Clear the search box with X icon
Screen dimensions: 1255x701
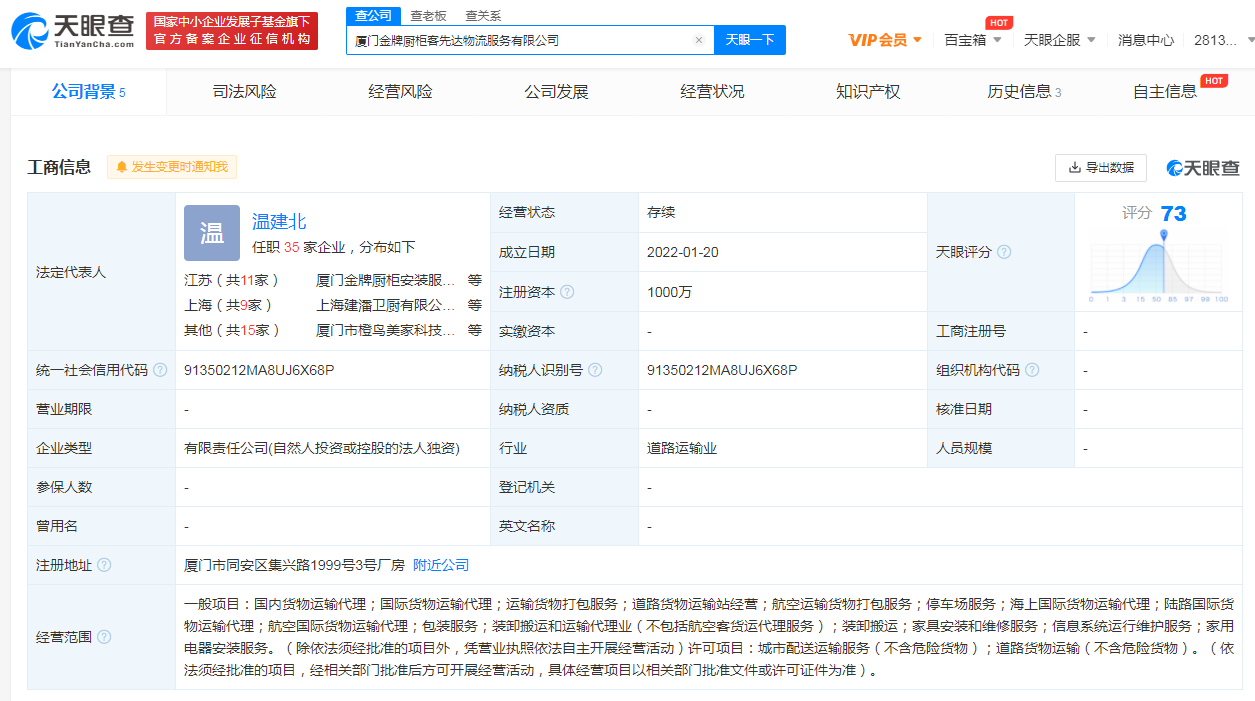[x=699, y=40]
